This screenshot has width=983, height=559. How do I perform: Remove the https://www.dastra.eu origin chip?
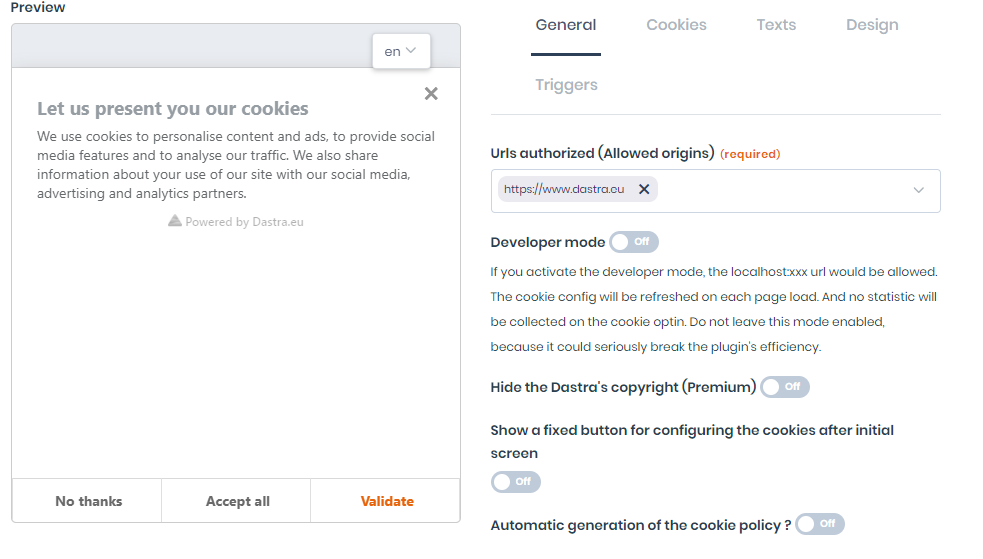(644, 189)
